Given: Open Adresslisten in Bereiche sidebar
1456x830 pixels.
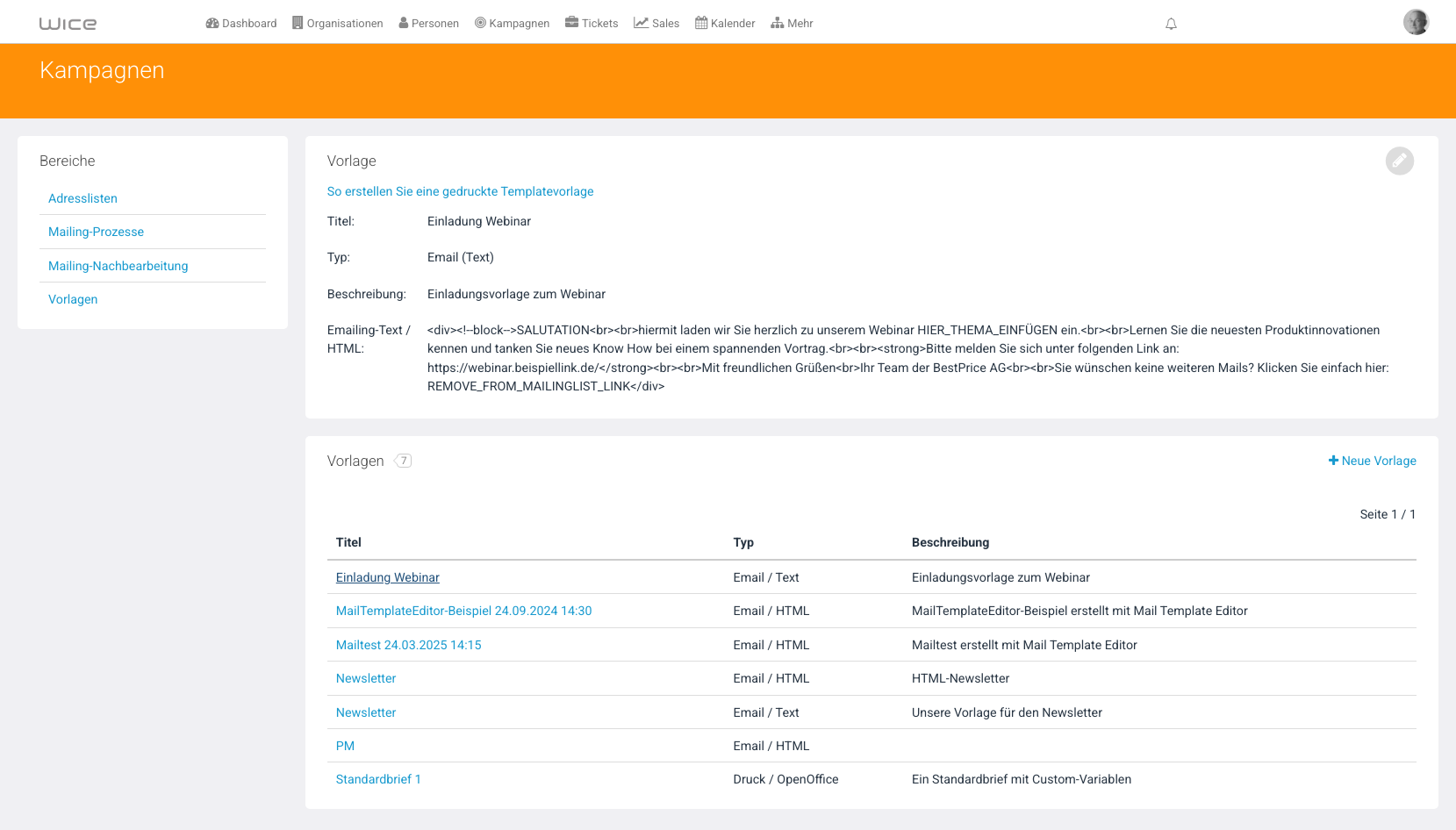Looking at the screenshot, I should pyautogui.click(x=82, y=198).
